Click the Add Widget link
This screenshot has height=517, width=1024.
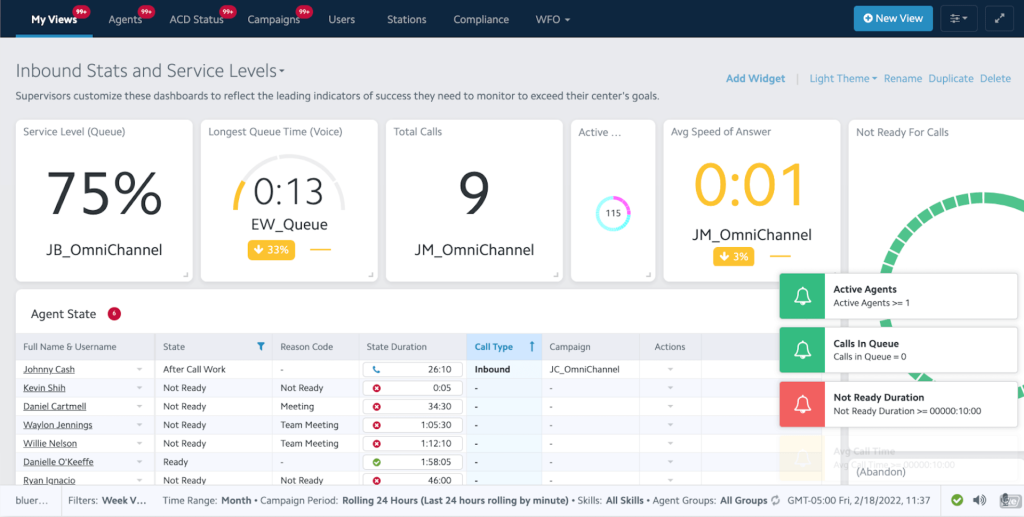point(756,78)
